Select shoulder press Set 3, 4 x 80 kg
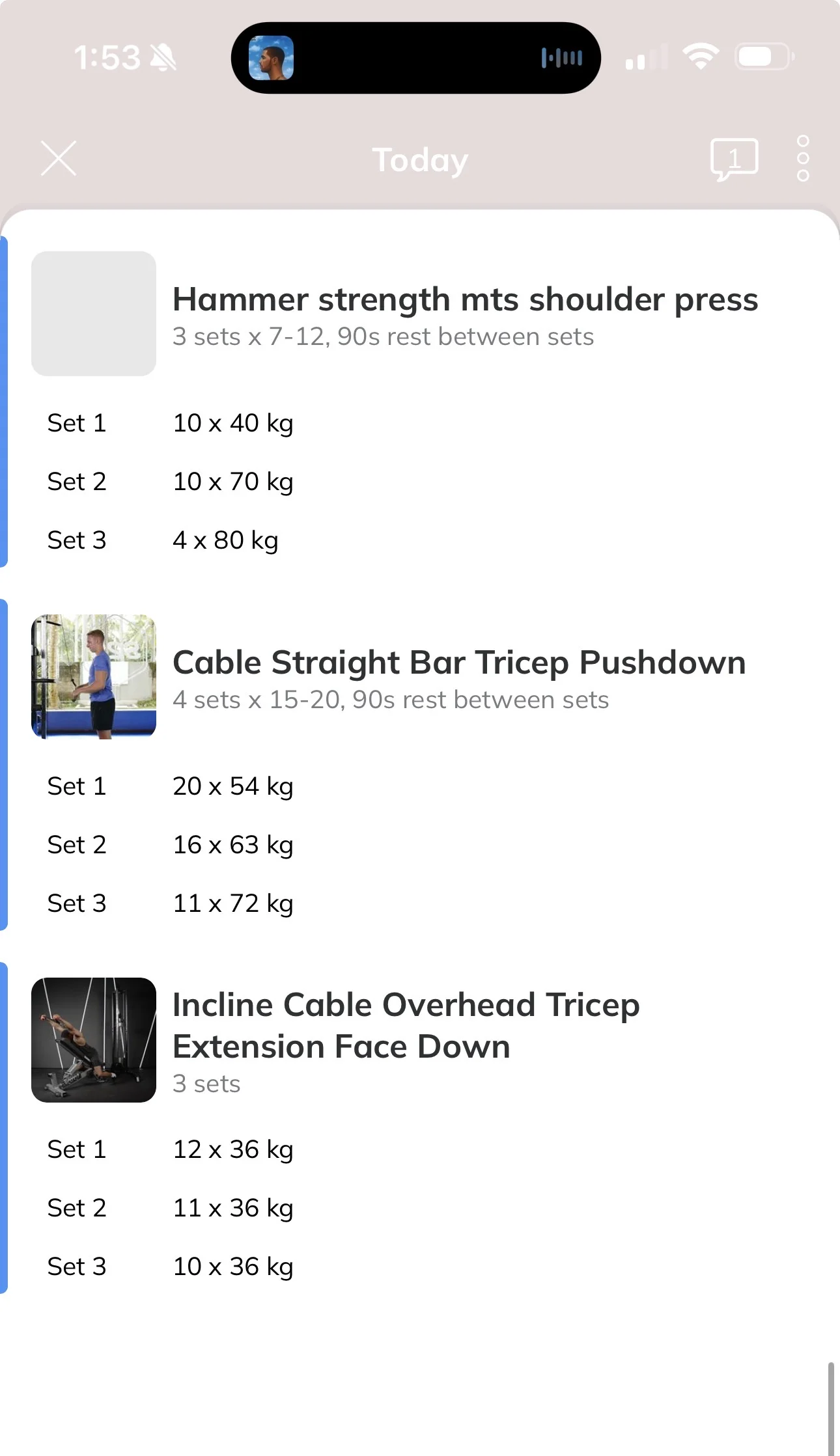The image size is (840, 1456). [420, 540]
